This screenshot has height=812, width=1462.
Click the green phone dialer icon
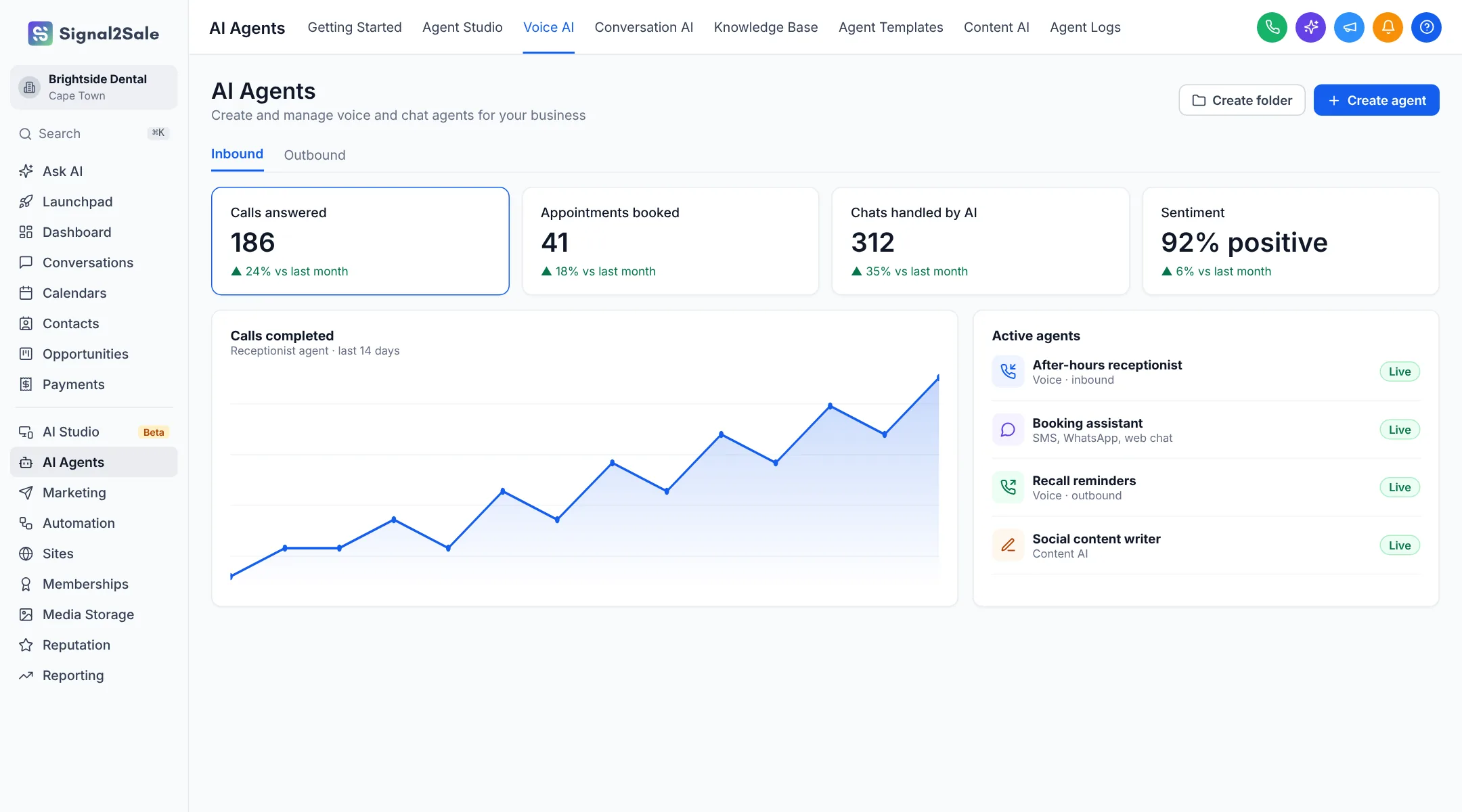point(1272,27)
